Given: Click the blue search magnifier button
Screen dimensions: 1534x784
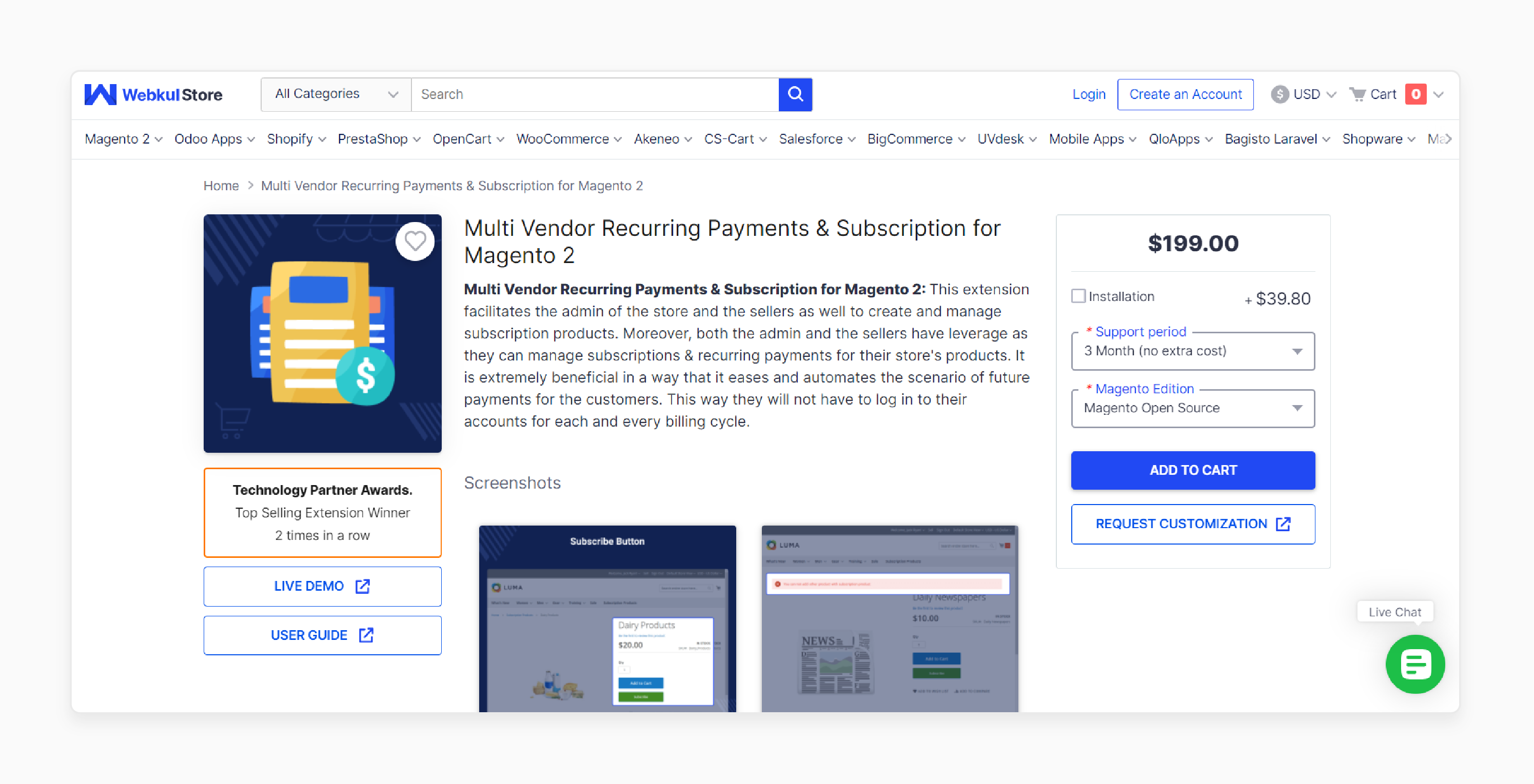Looking at the screenshot, I should [795, 94].
